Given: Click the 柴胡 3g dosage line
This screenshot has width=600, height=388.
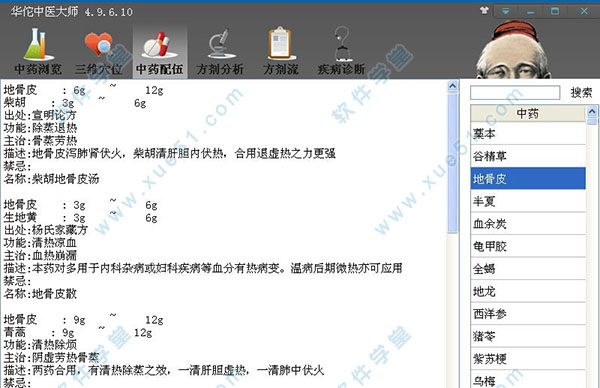Looking at the screenshot, I should click(x=75, y=103).
